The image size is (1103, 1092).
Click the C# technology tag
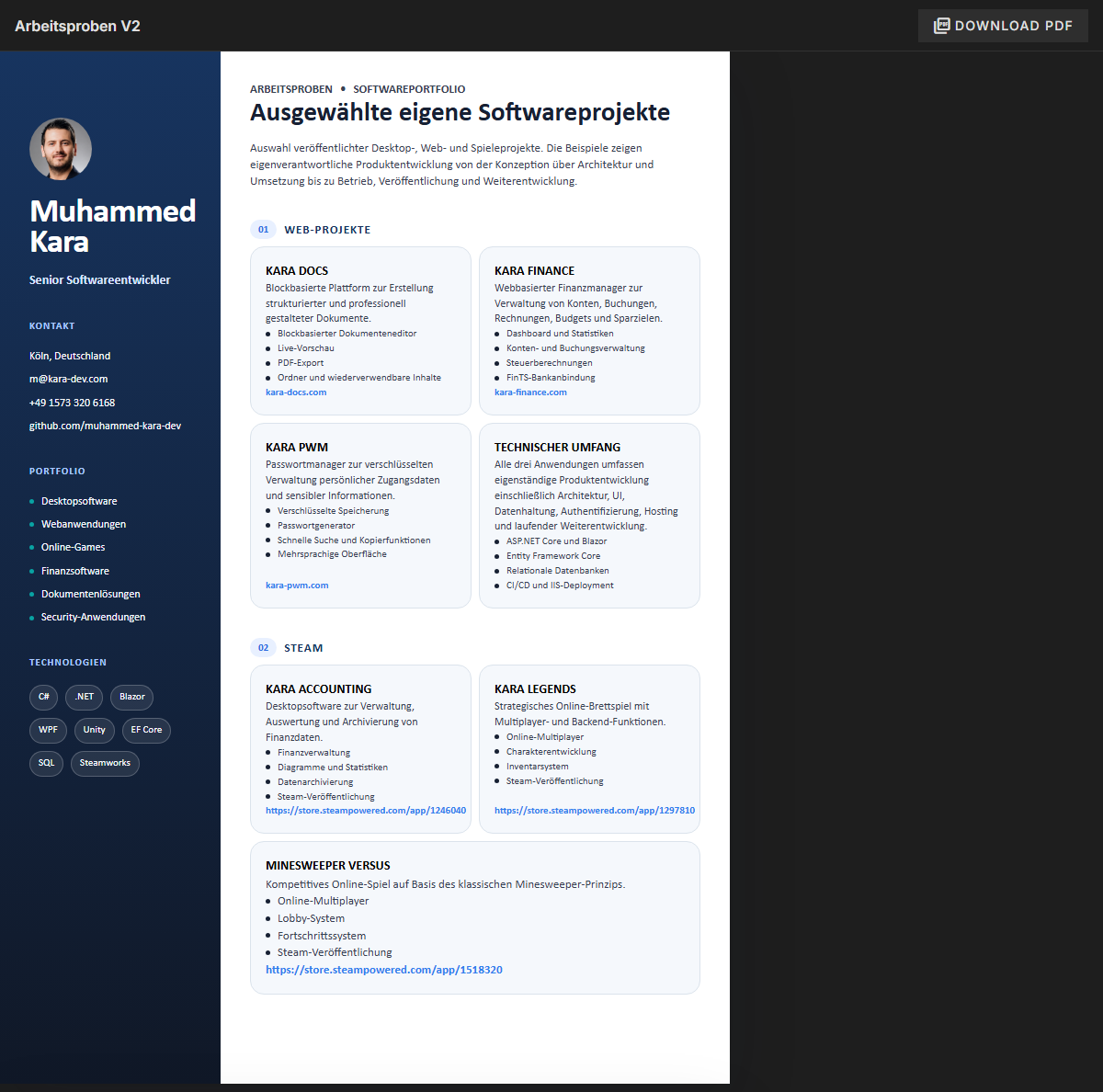[x=43, y=697]
